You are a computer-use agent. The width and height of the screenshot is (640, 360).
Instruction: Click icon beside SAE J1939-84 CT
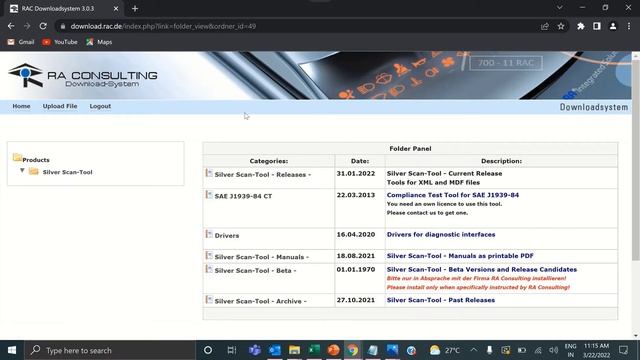coord(209,195)
